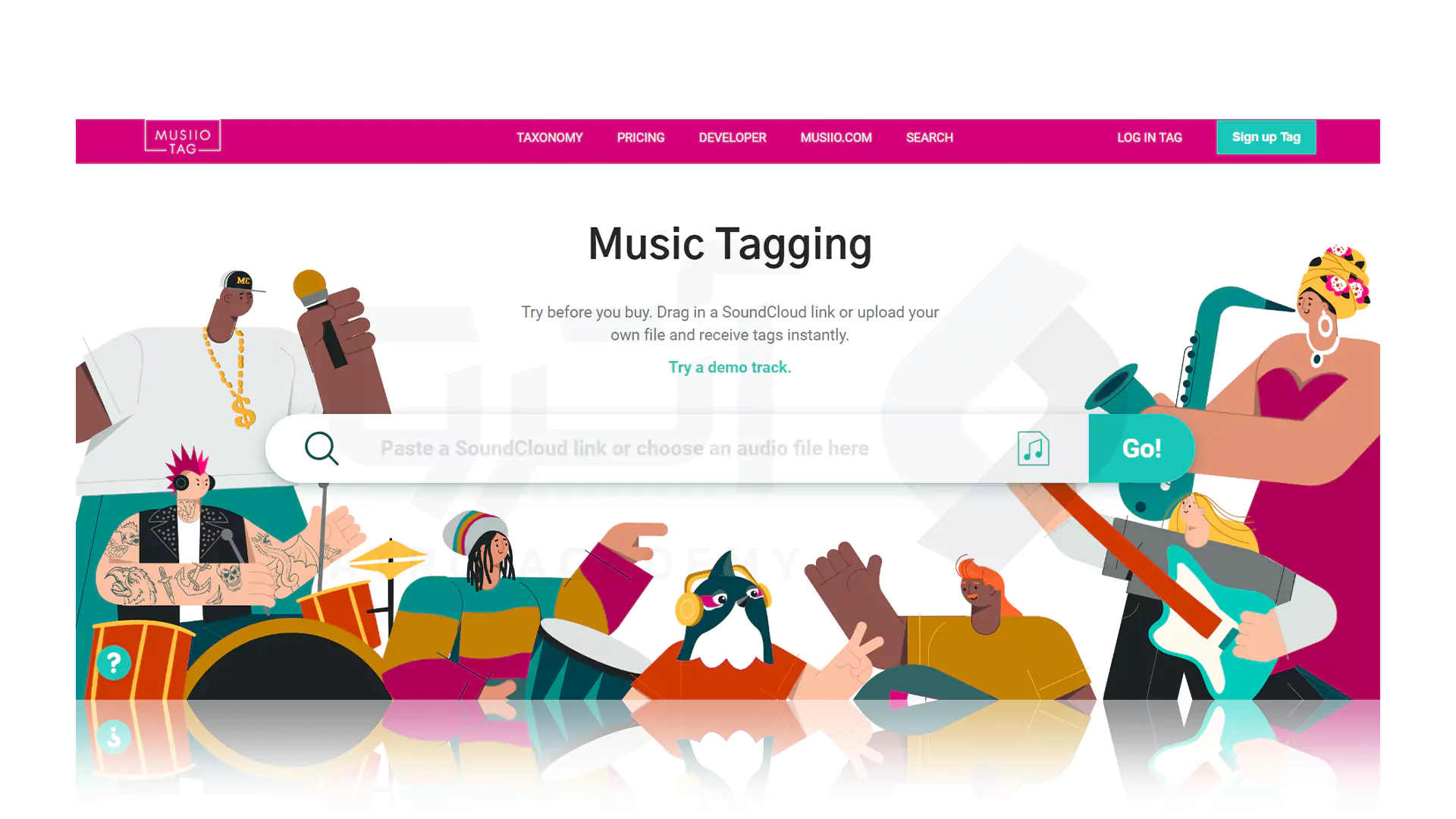This screenshot has height=819, width=1456.
Task: Click the yellow cymbal illustration
Action: [389, 559]
